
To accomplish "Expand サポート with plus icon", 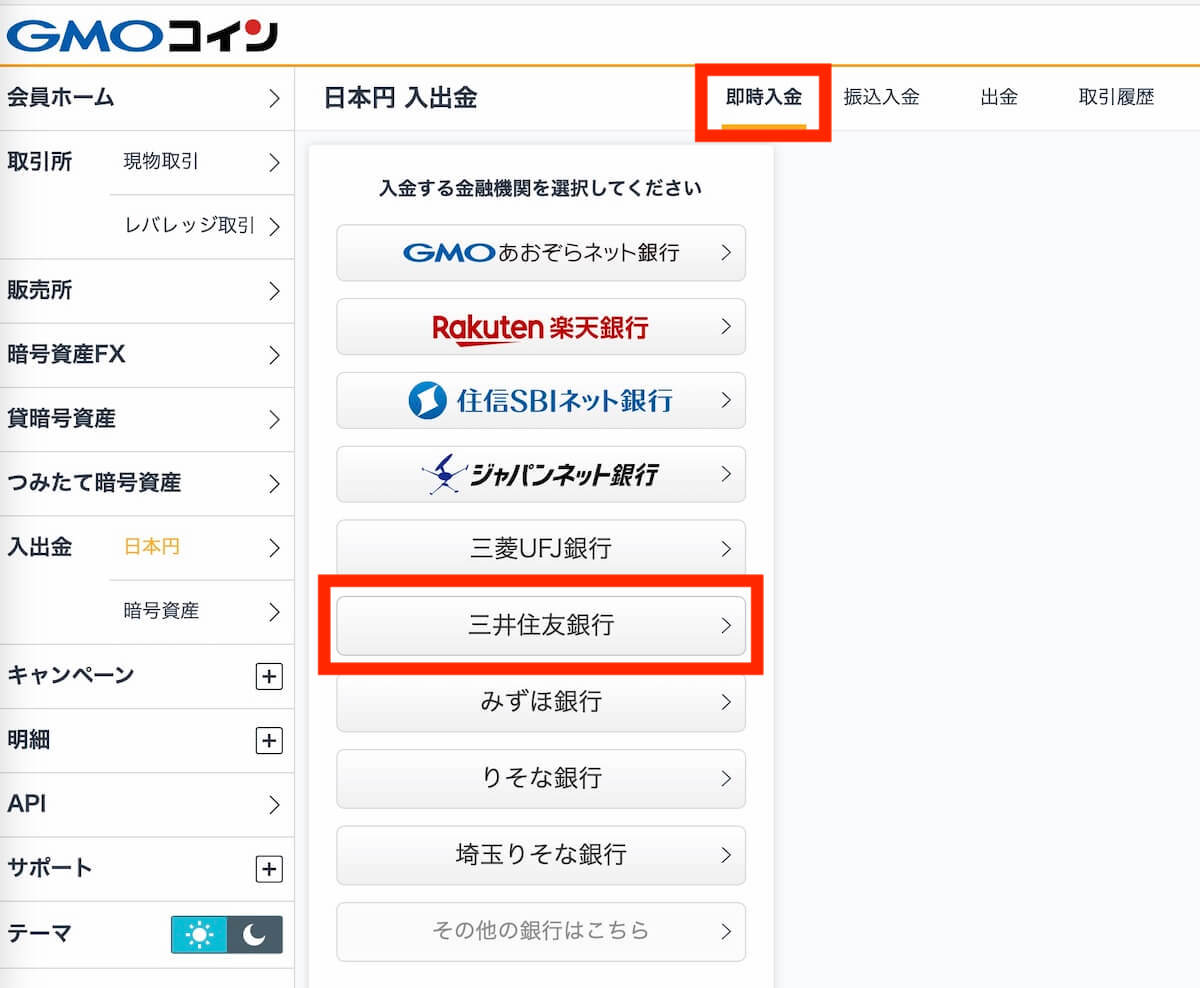I will coord(269,869).
